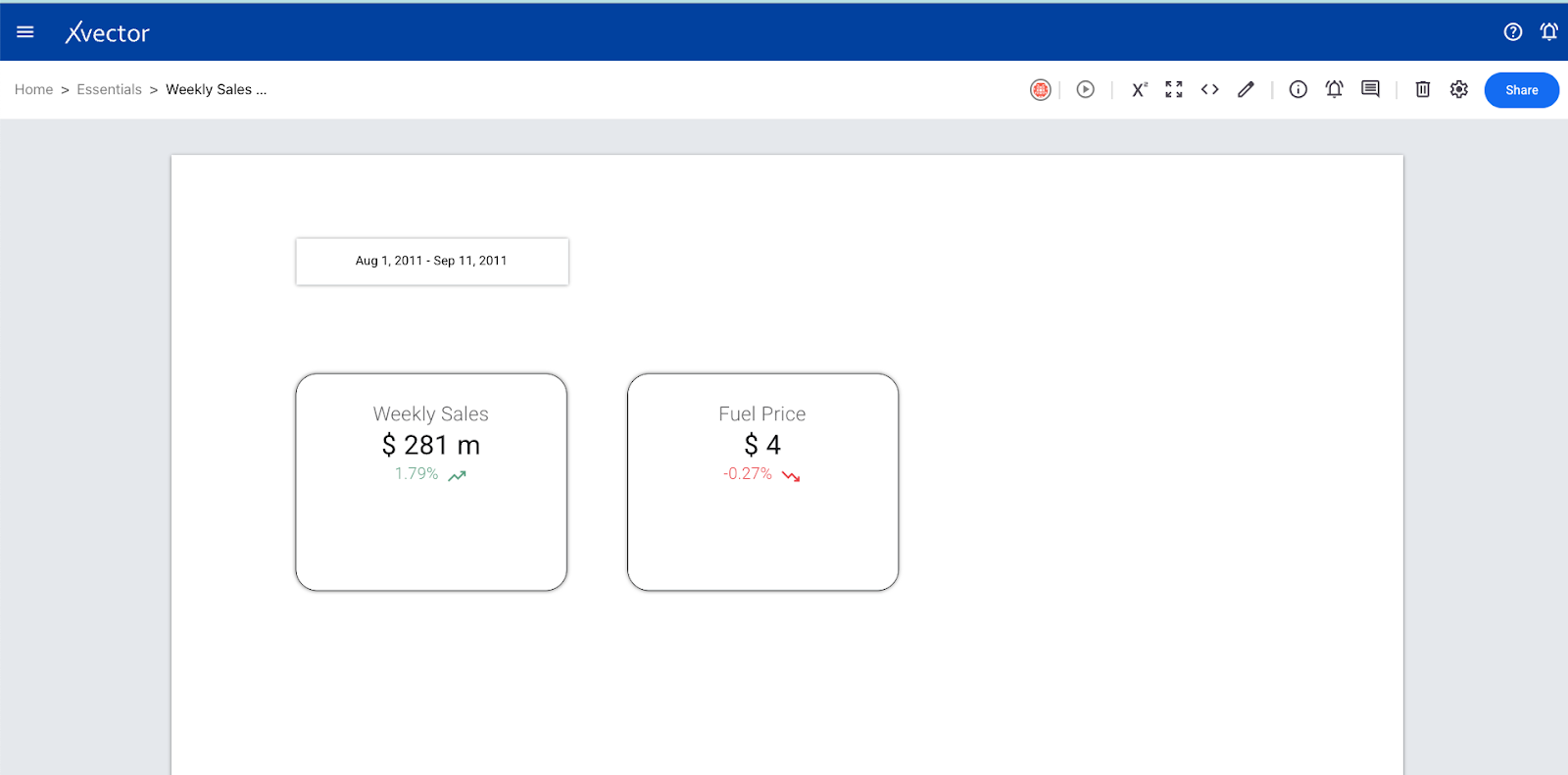Show report info with the info icon
This screenshot has height=775, width=1568.
(x=1298, y=90)
